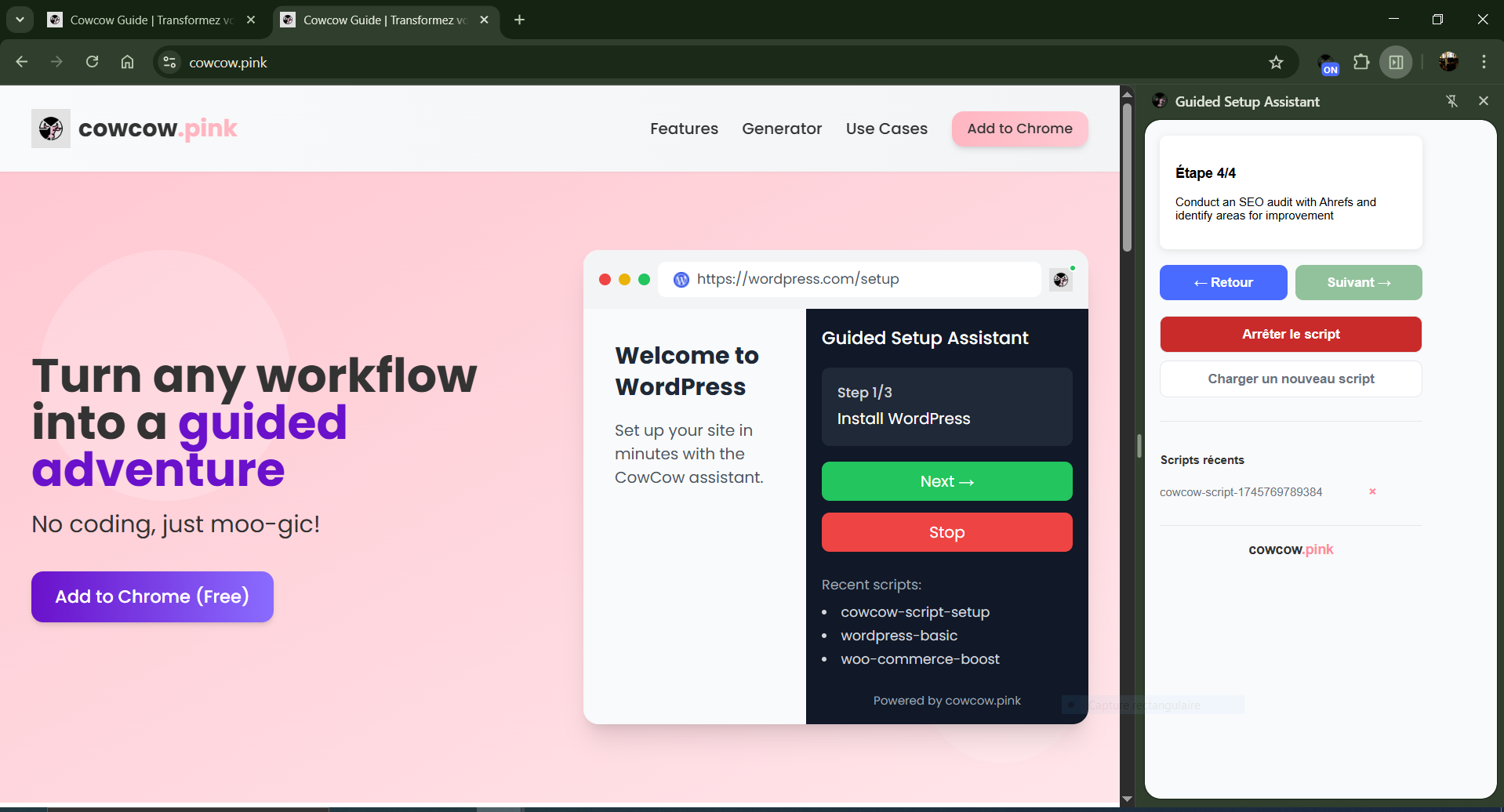Click the cowcow.pink link in side panel footer

pyautogui.click(x=1291, y=549)
